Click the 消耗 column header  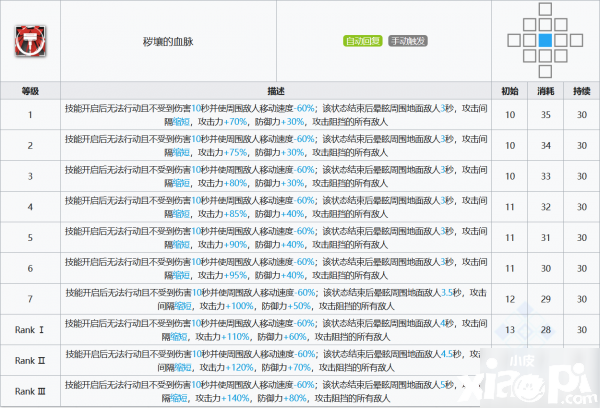pos(546,91)
